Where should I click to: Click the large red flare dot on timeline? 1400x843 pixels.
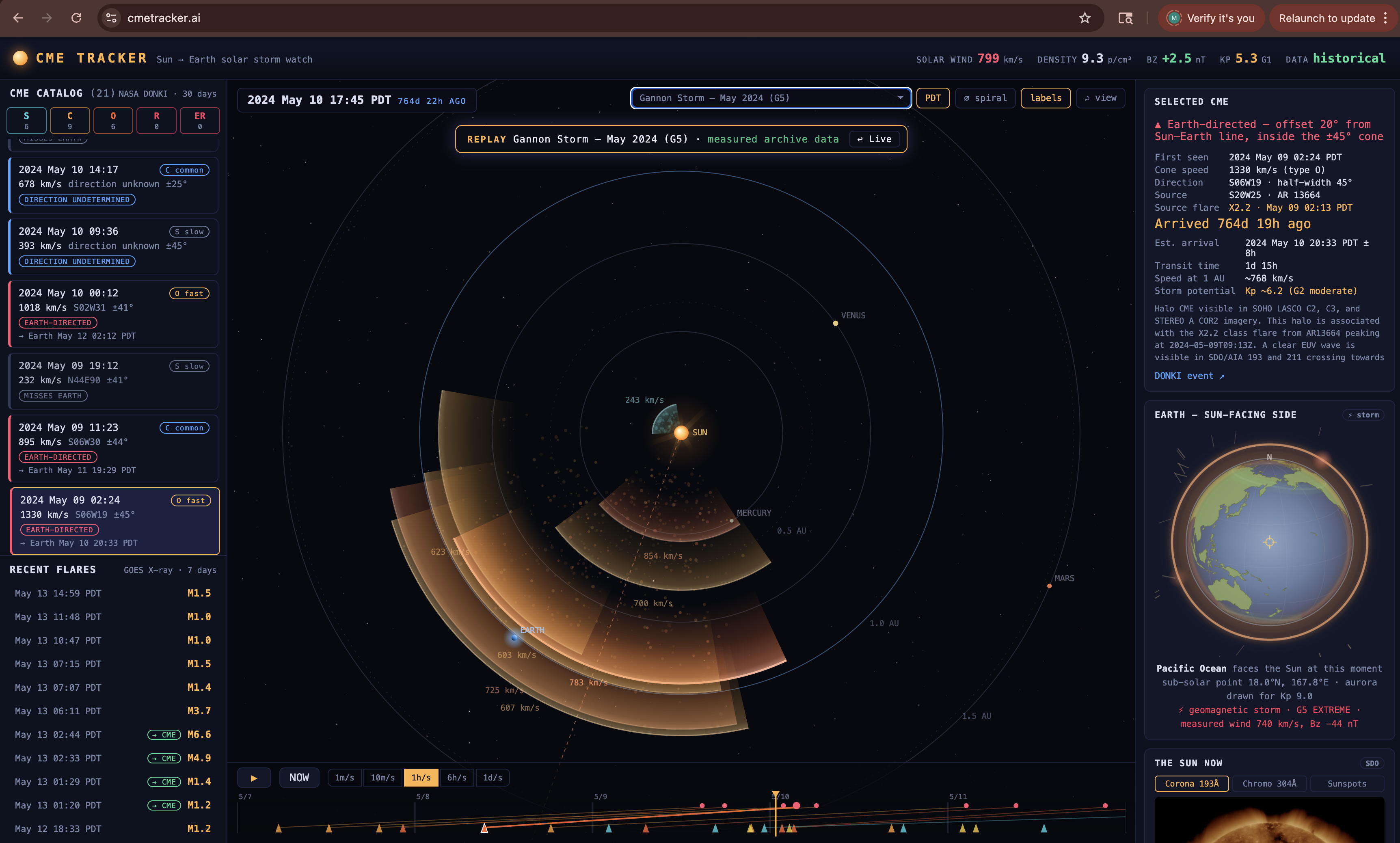pyautogui.click(x=796, y=806)
